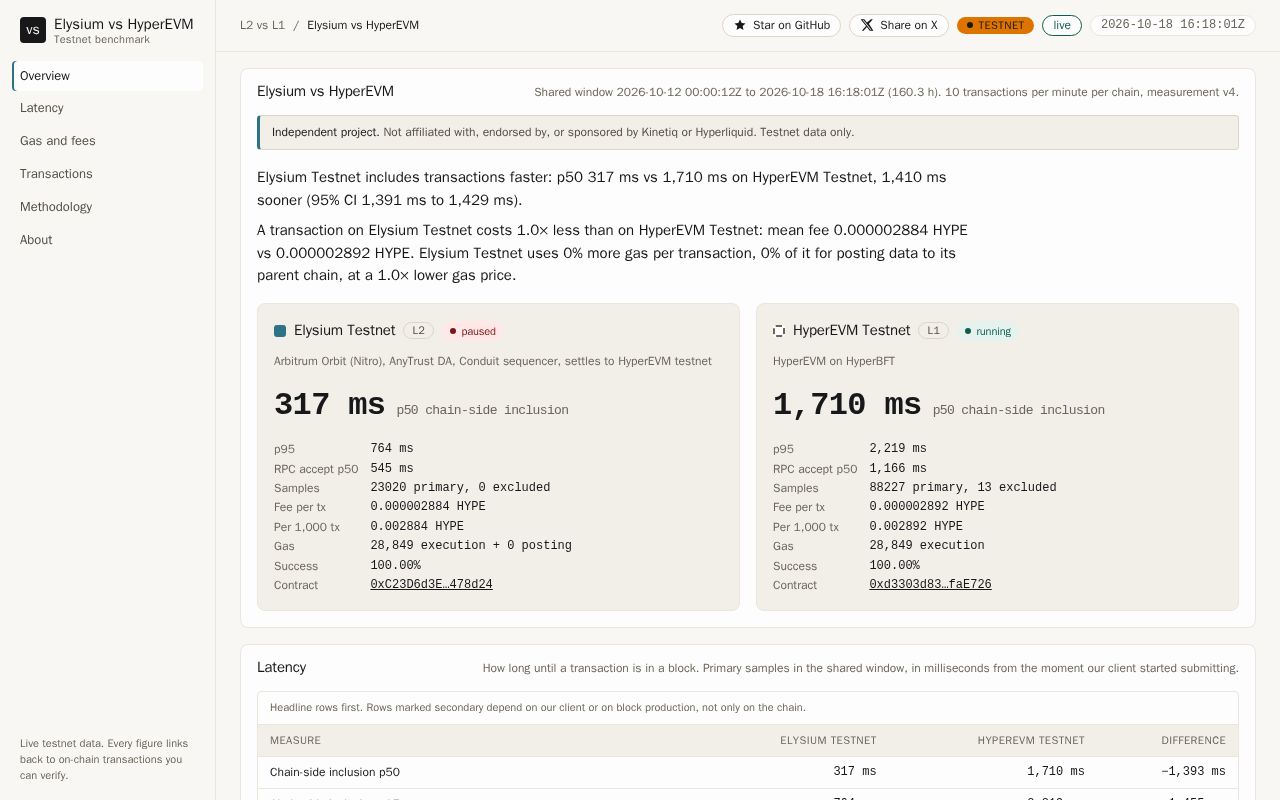The image size is (1280, 800).
Task: Click the teal Elysium Testnet color square
Action: pos(280,331)
